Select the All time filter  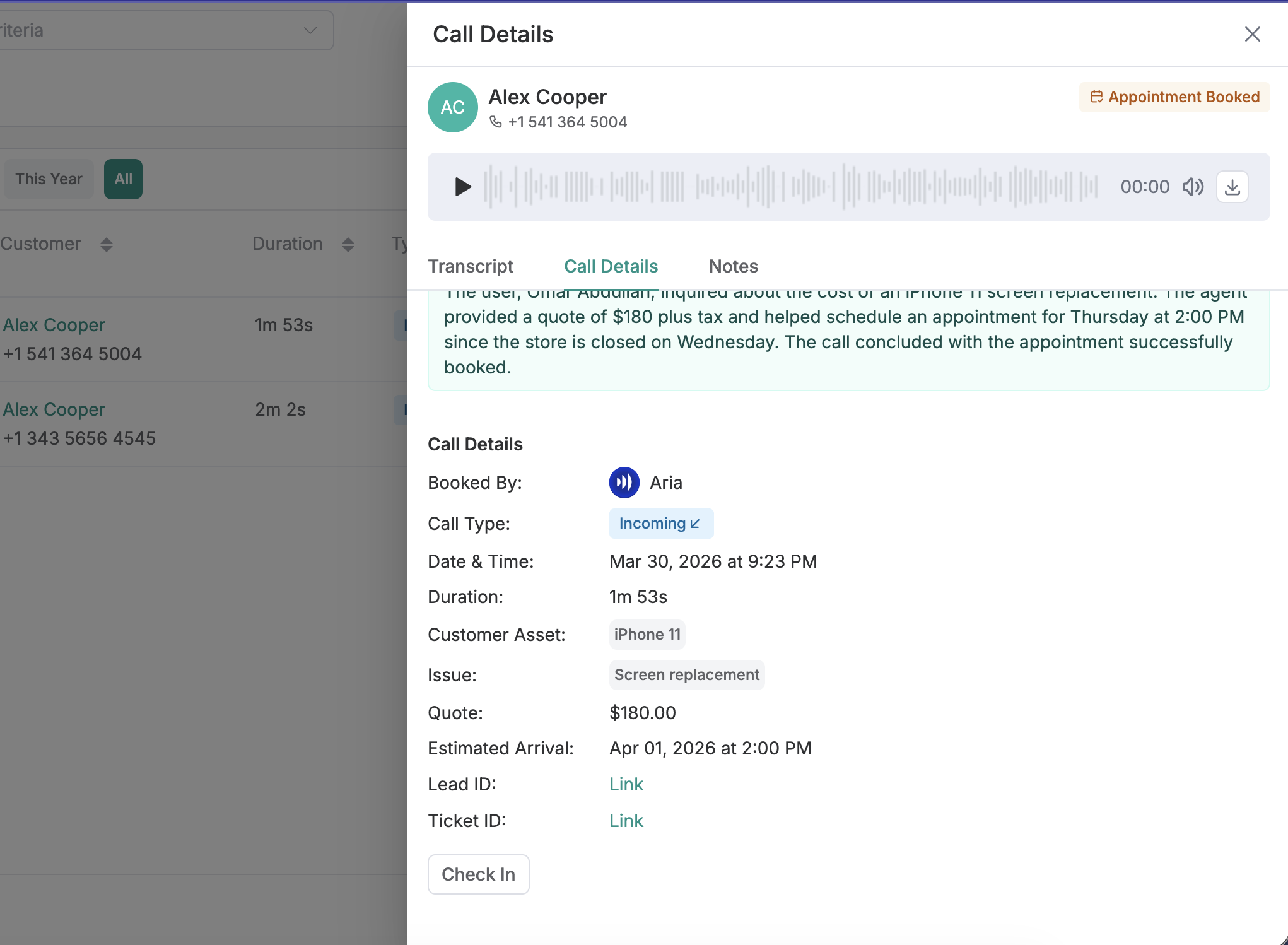pyautogui.click(x=123, y=179)
